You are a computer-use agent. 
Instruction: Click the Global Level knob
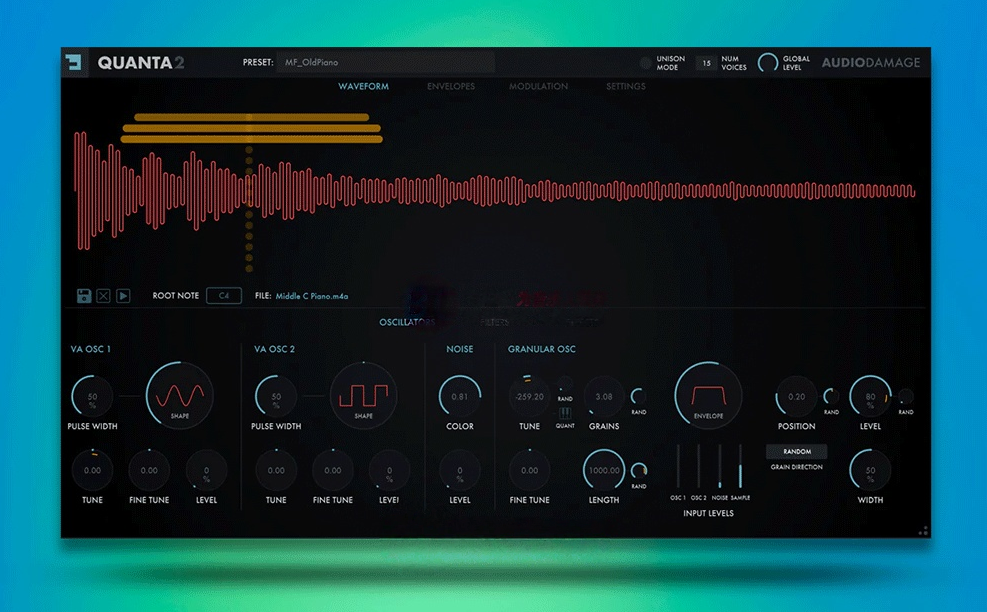(x=768, y=62)
